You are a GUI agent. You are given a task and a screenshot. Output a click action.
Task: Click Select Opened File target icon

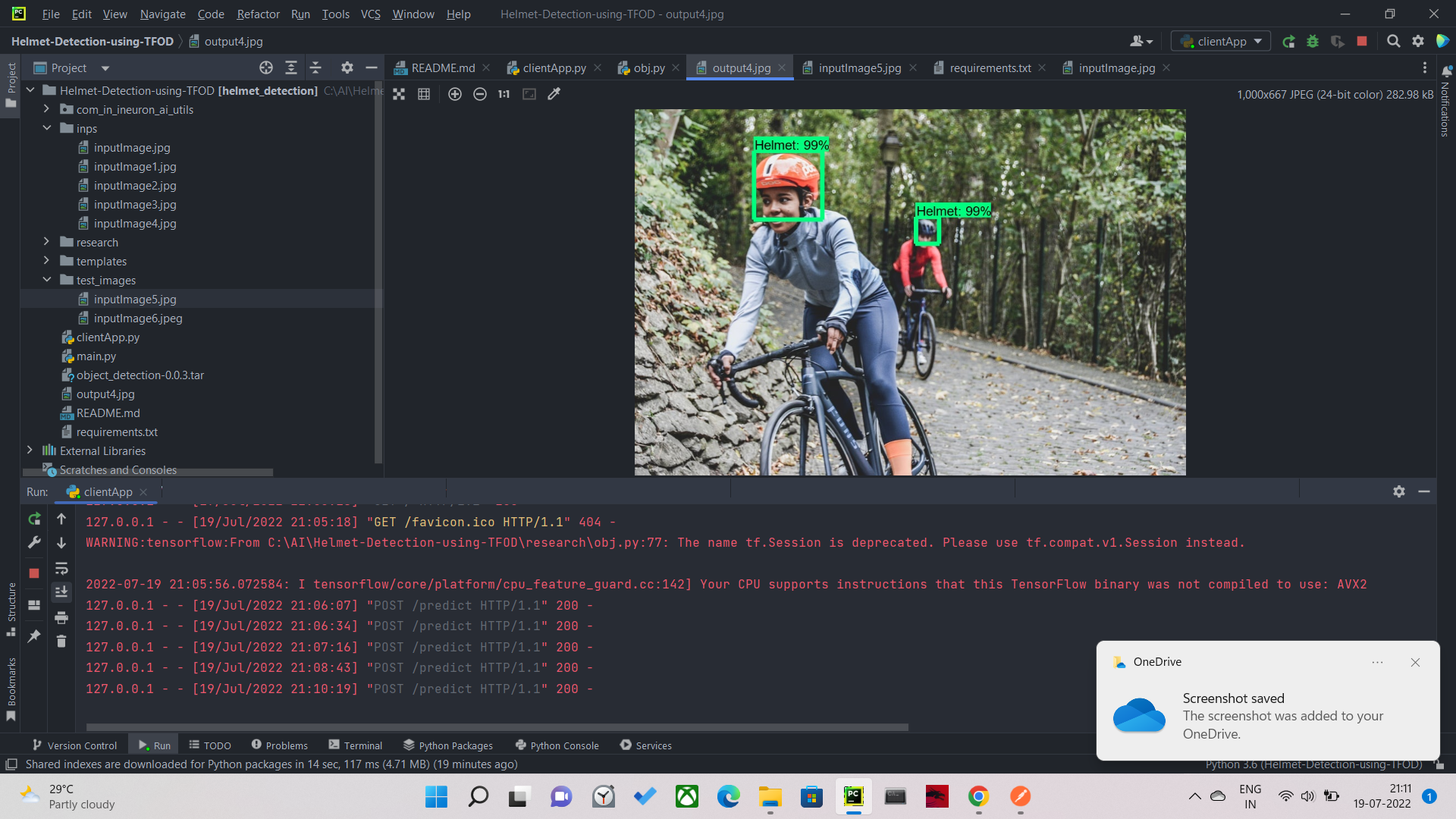(x=265, y=68)
